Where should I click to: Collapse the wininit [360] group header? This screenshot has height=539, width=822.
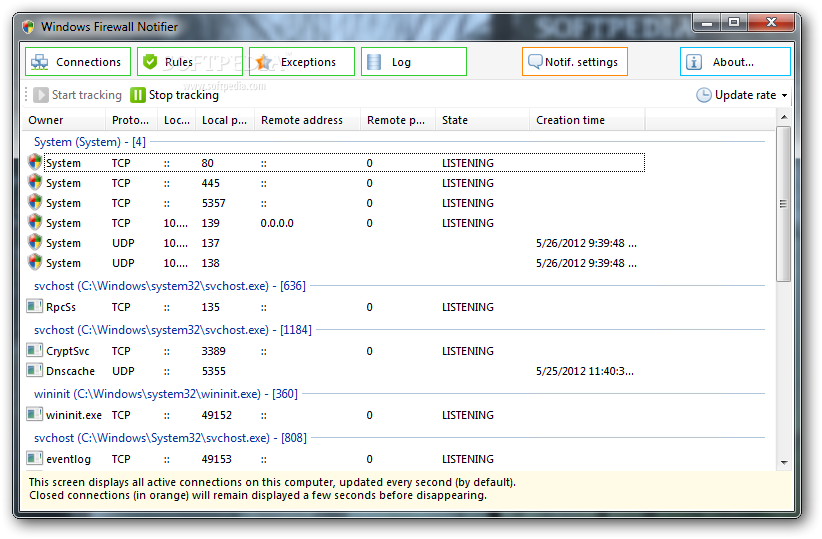coord(166,394)
